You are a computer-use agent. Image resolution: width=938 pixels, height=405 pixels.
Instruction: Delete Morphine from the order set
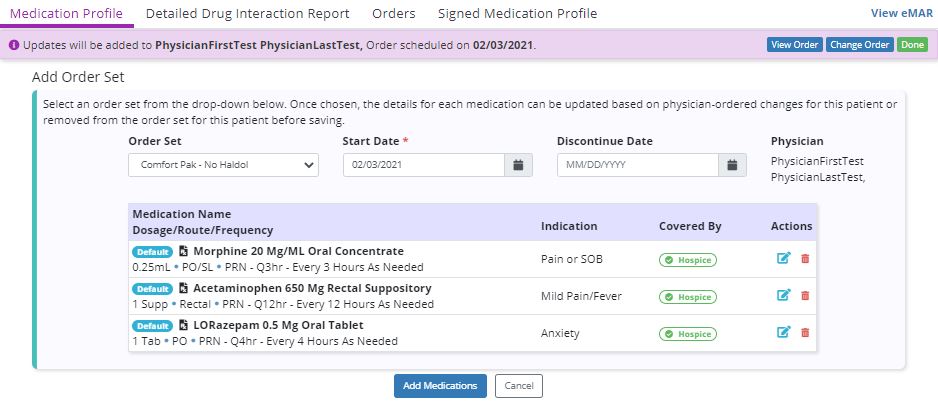(805, 258)
